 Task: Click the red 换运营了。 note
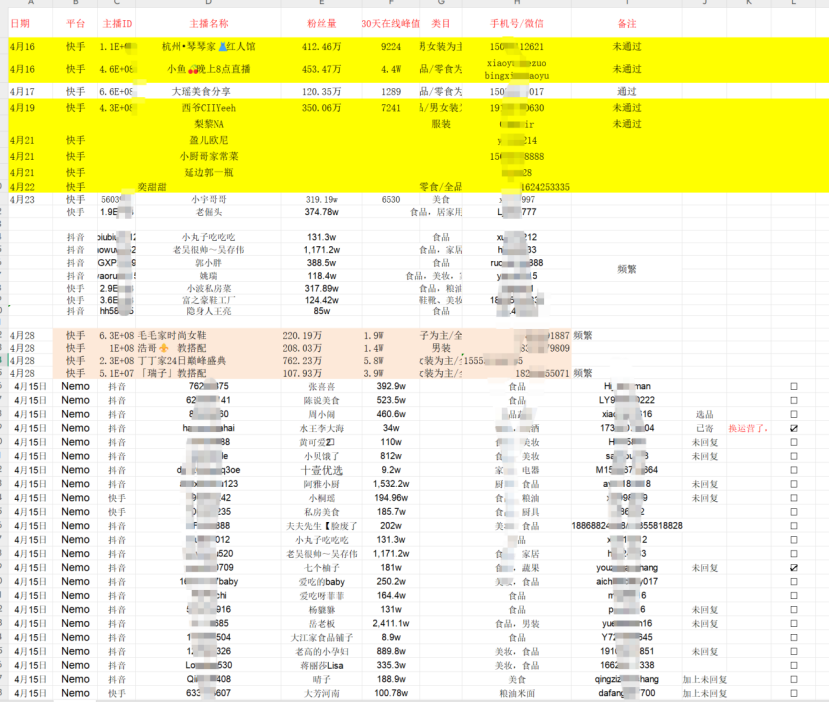coord(748,428)
